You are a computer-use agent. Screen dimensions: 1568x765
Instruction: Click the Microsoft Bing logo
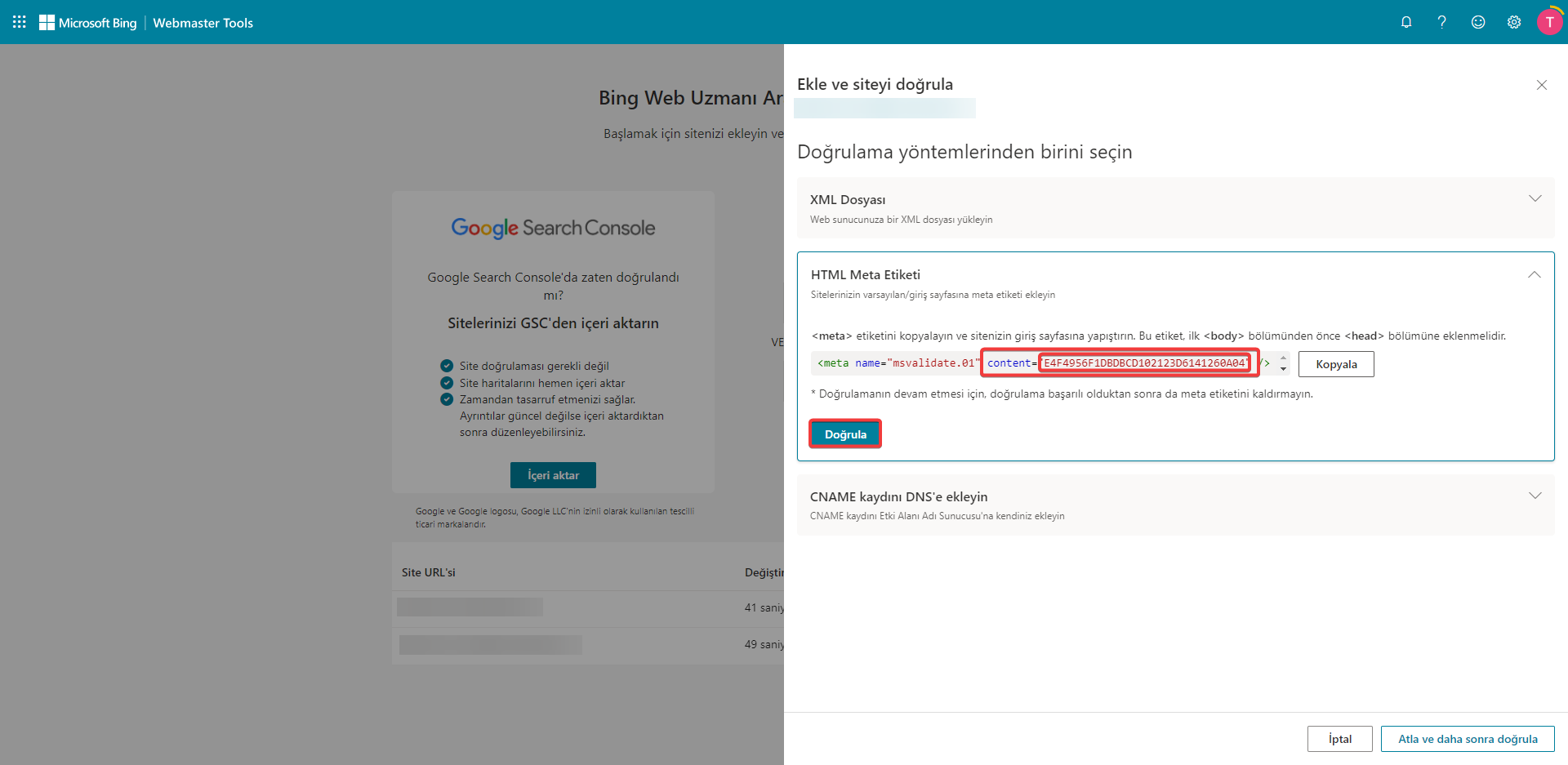click(x=88, y=23)
